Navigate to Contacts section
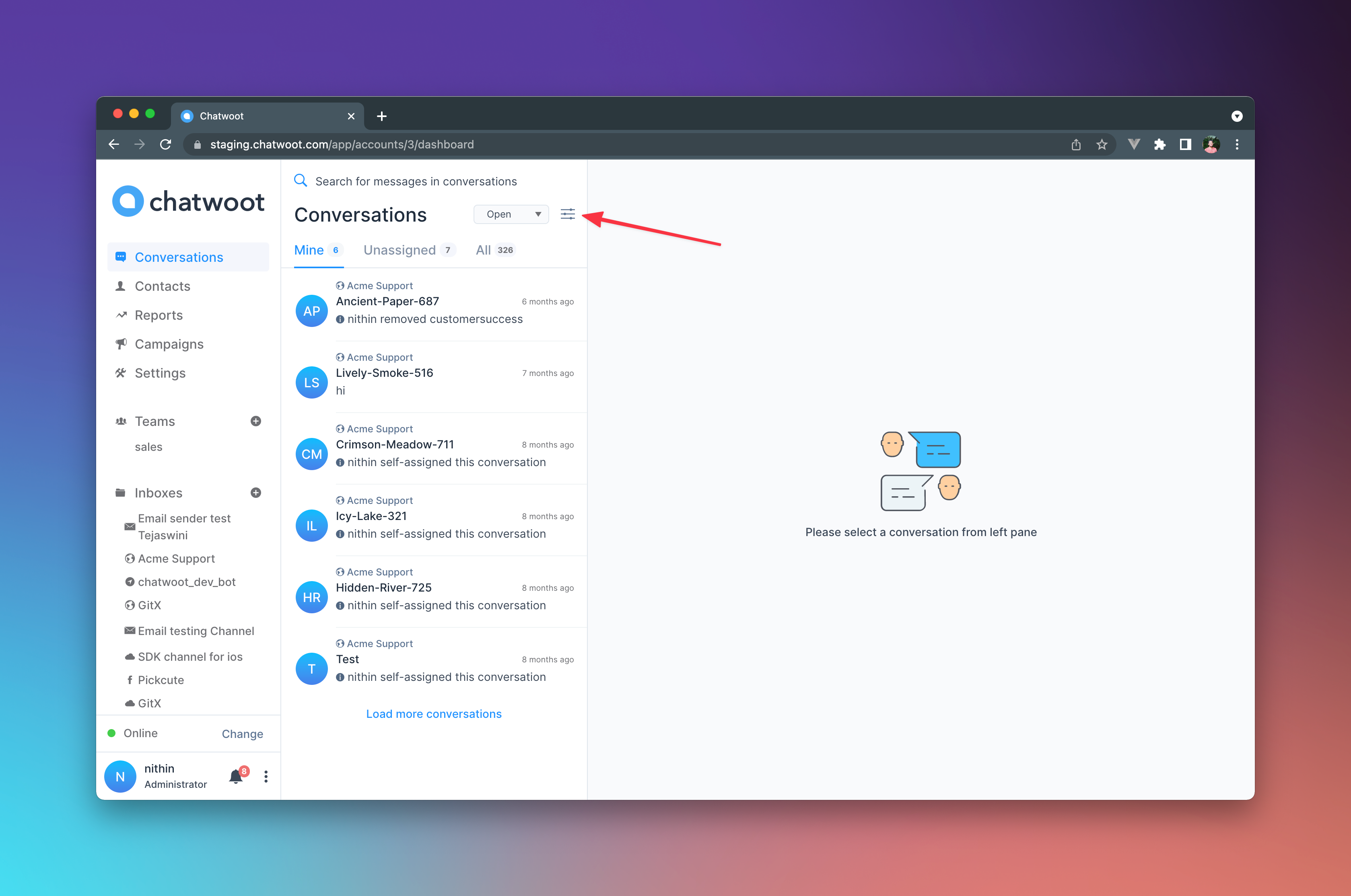This screenshot has width=1351, height=896. coord(163,286)
